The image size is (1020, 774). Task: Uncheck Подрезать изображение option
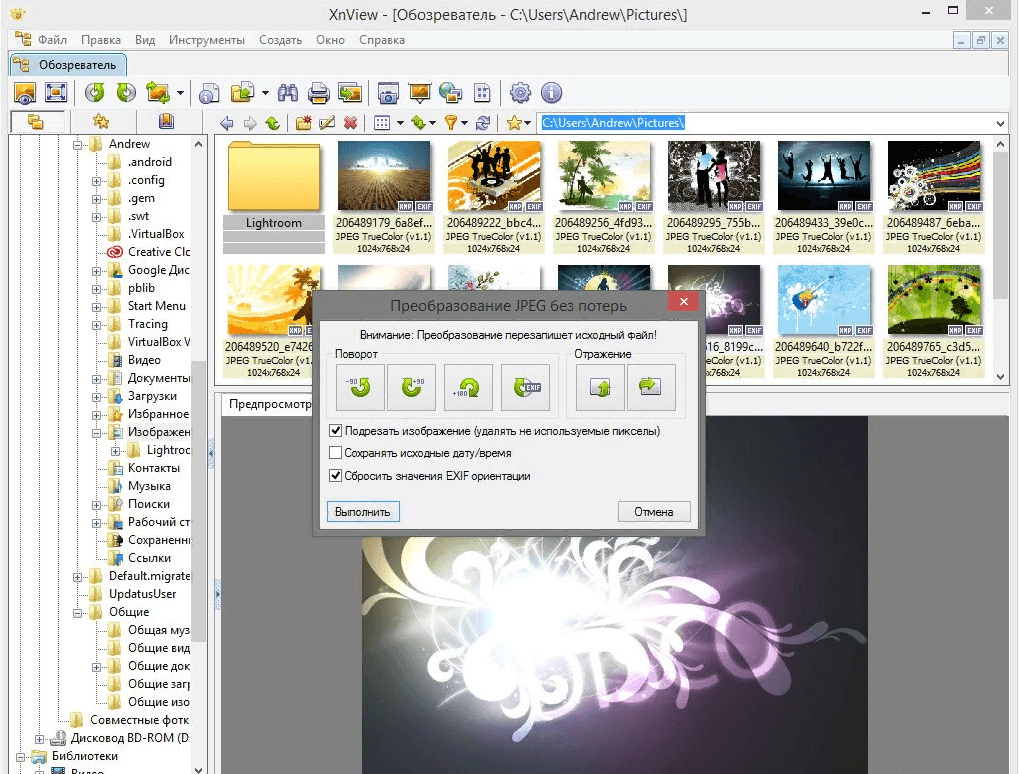tap(336, 431)
